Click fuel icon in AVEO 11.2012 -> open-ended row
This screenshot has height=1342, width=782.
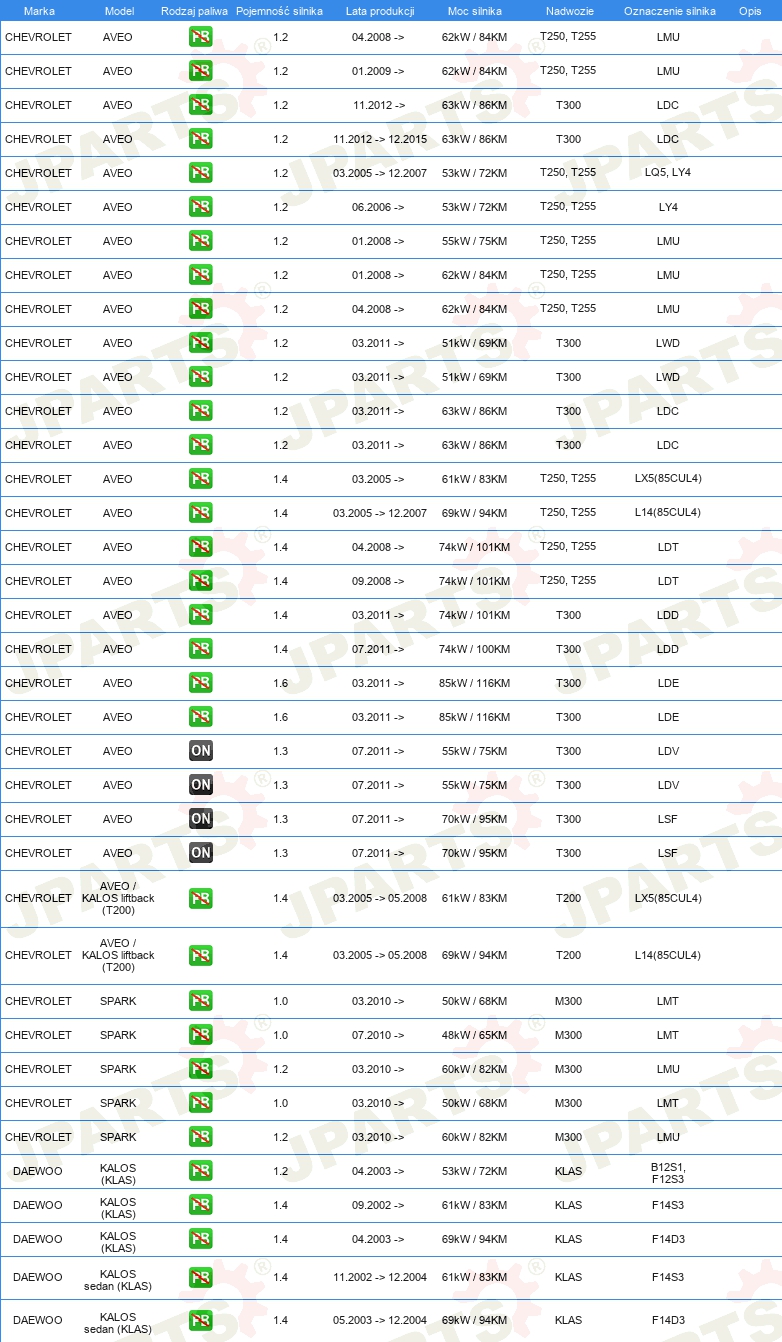pyautogui.click(x=200, y=105)
